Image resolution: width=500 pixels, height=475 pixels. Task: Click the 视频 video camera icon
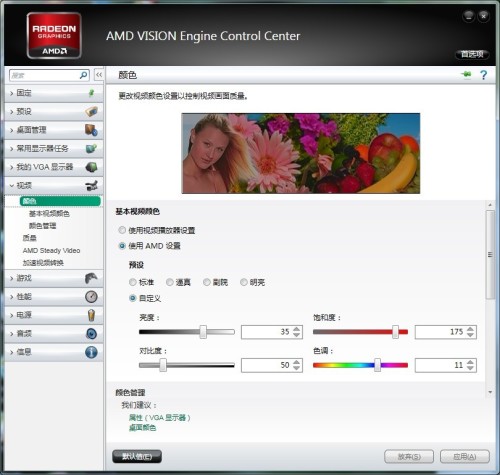point(91,186)
